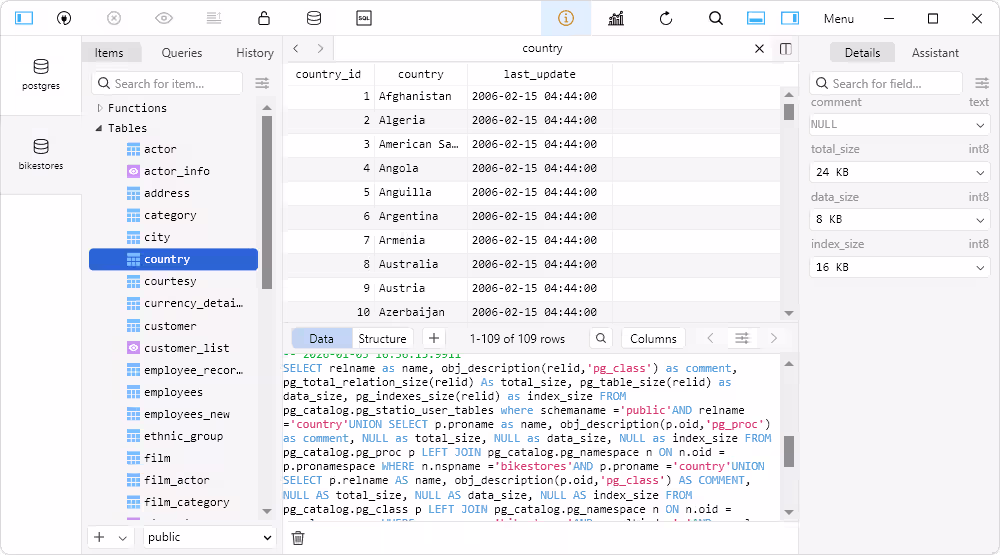Switch to the Data view tab
This screenshot has width=1000, height=555.
[x=321, y=339]
